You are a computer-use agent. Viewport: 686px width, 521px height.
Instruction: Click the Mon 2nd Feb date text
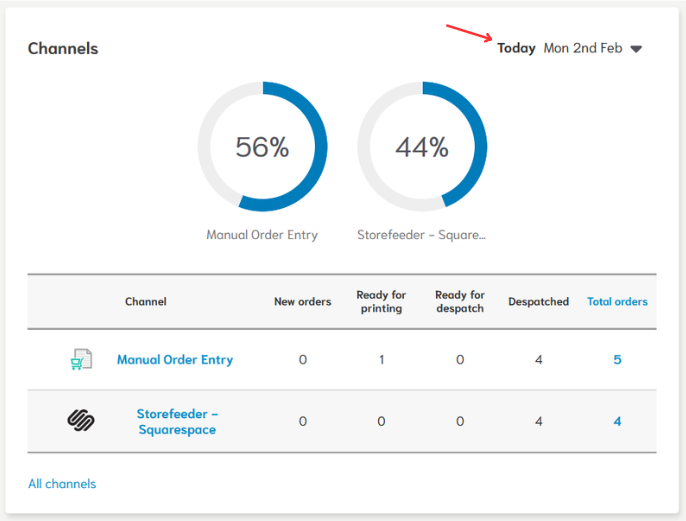tap(582, 48)
